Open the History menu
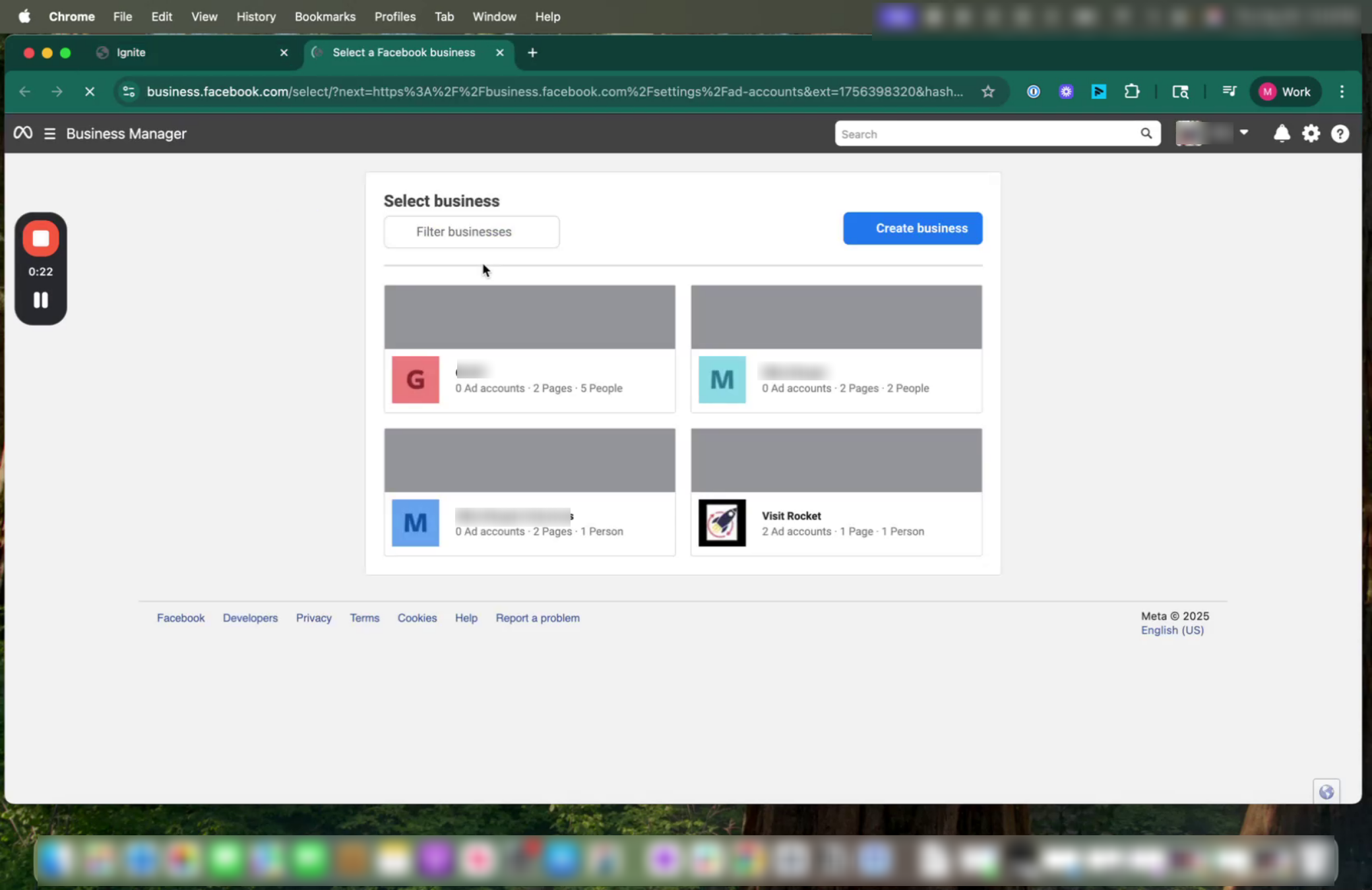Screen dimensions: 1372x890 [x=256, y=16]
